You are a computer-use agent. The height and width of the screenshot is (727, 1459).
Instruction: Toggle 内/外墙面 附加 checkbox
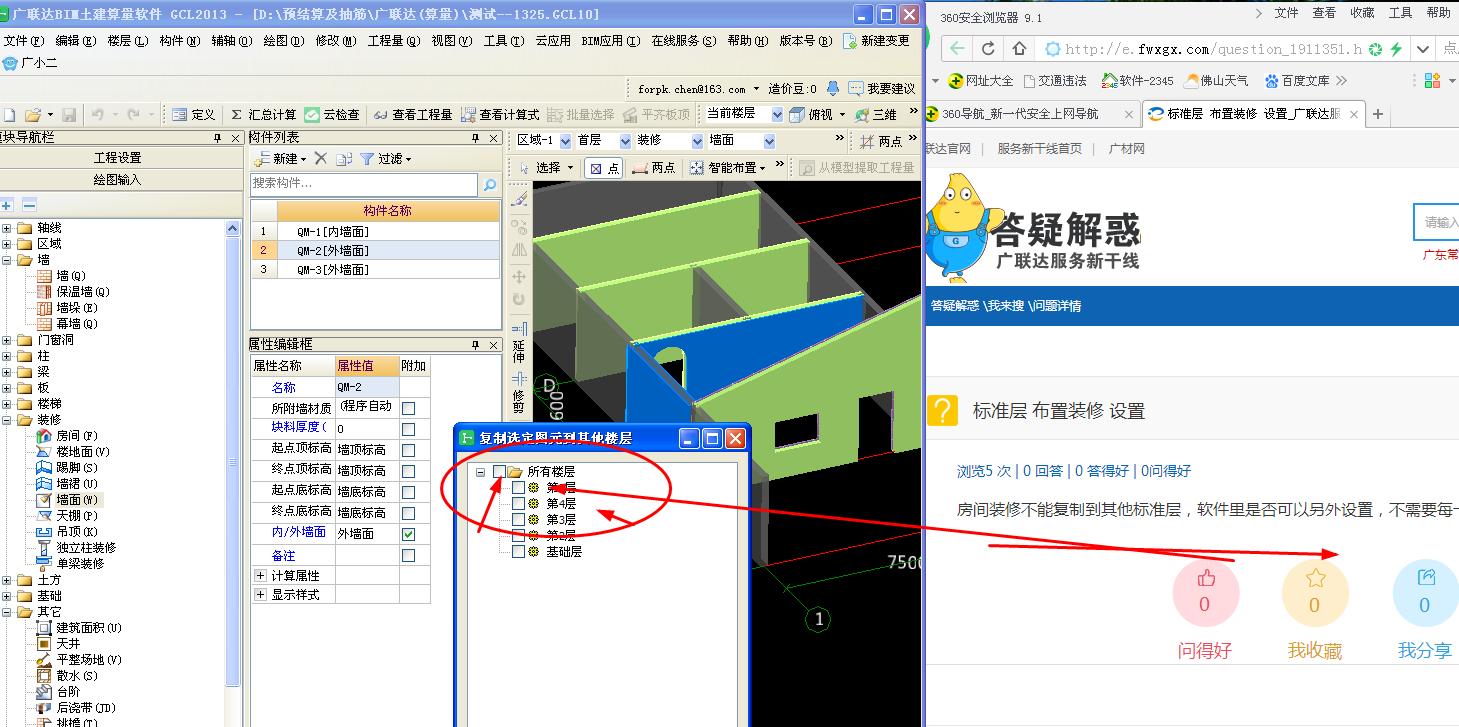[x=408, y=534]
